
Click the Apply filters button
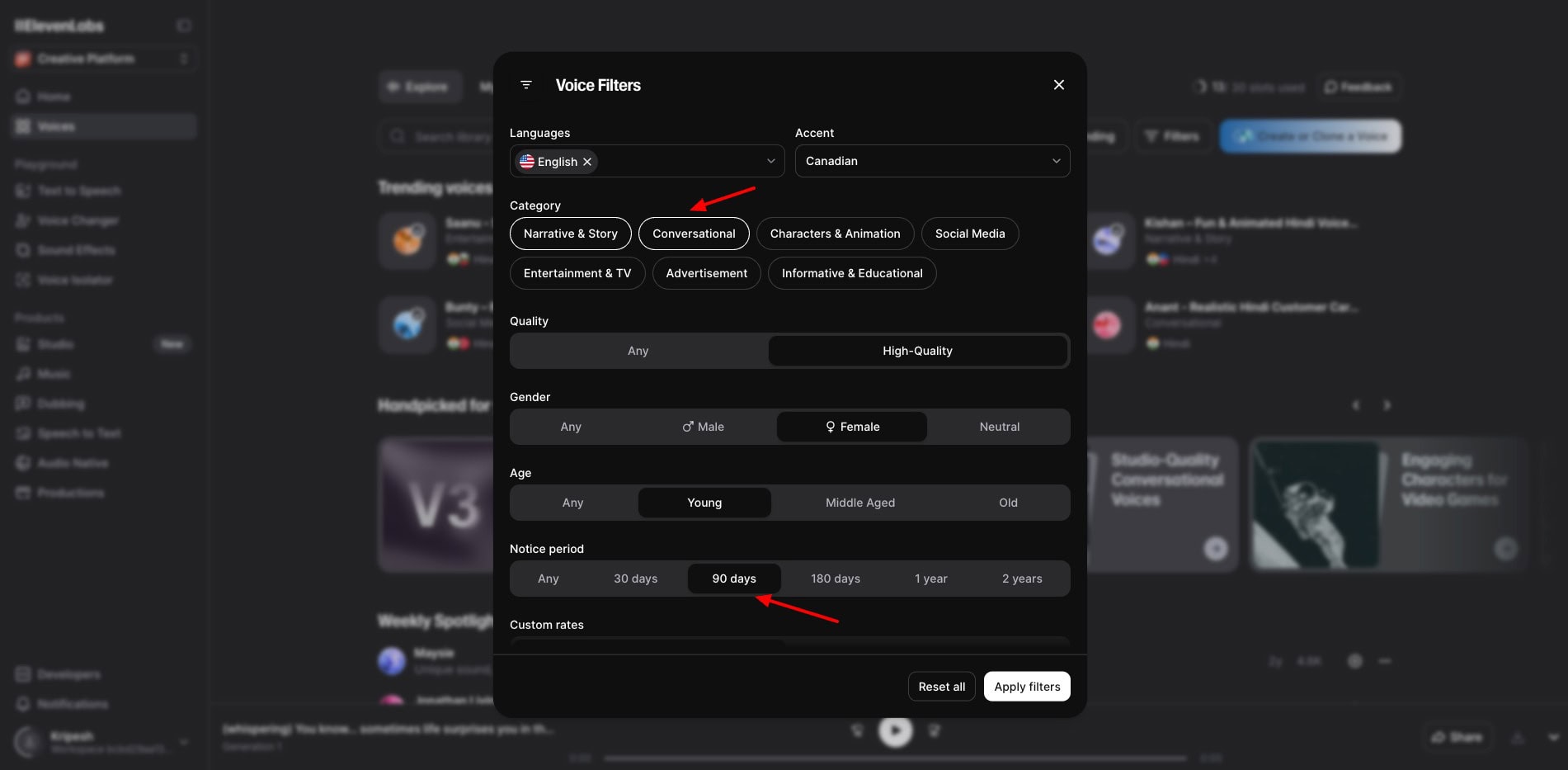[1027, 687]
